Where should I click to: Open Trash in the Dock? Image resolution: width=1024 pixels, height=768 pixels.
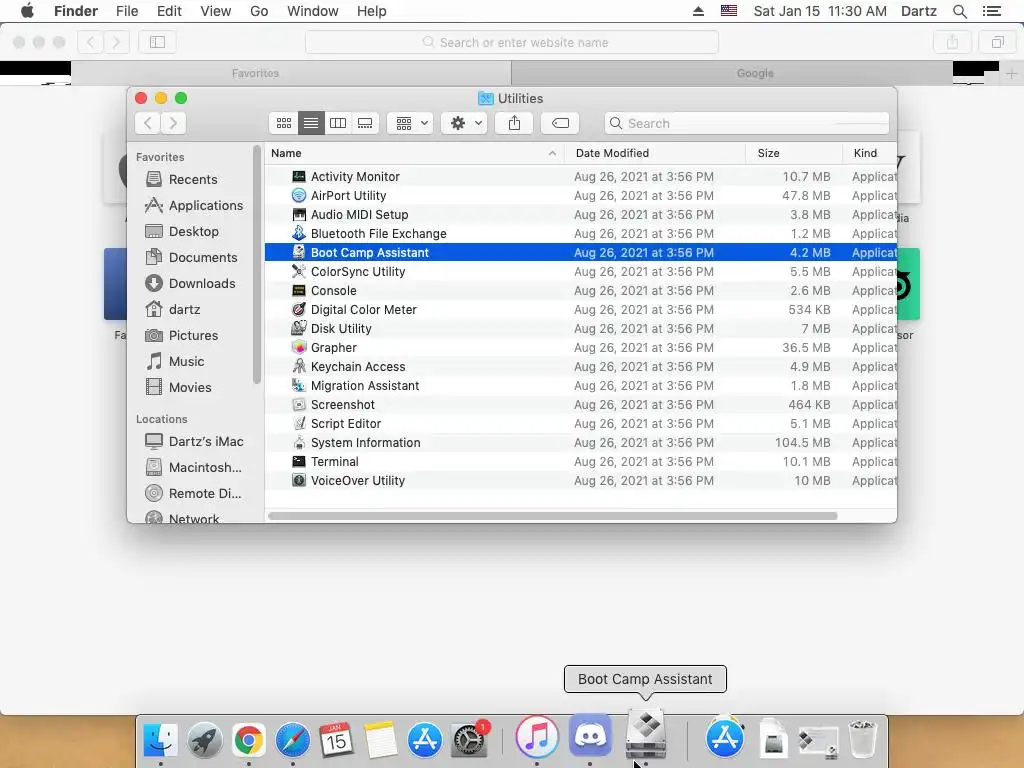(x=862, y=739)
